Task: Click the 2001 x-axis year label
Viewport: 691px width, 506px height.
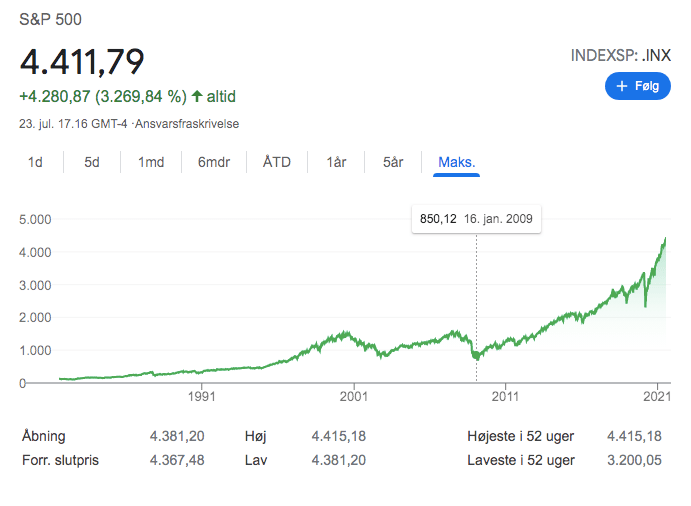Action: [x=355, y=396]
